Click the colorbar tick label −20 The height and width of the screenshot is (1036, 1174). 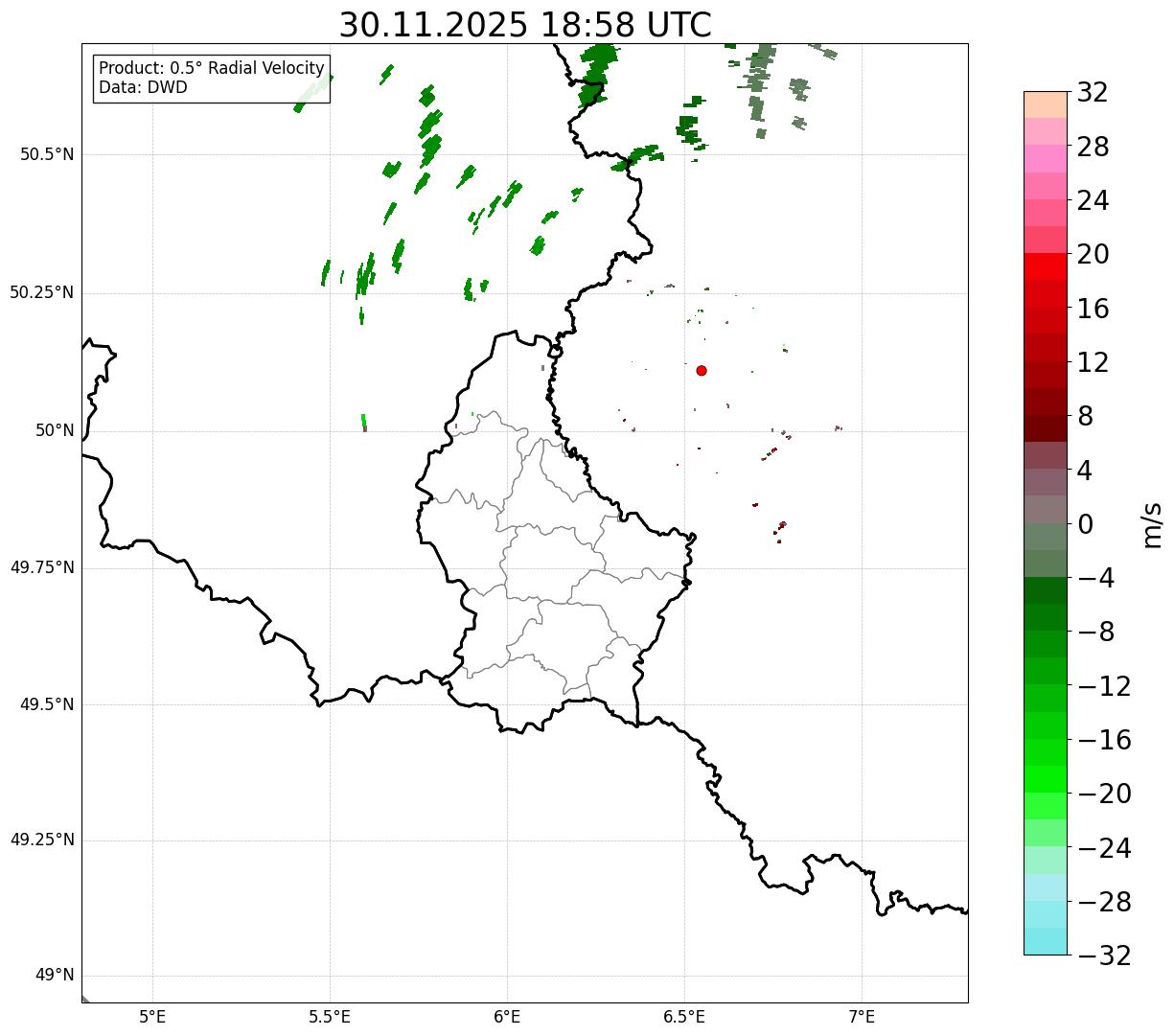(x=1104, y=794)
